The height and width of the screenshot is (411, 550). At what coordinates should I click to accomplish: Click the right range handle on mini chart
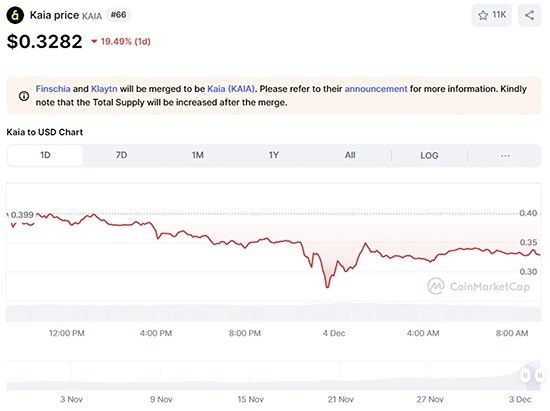pos(540,375)
